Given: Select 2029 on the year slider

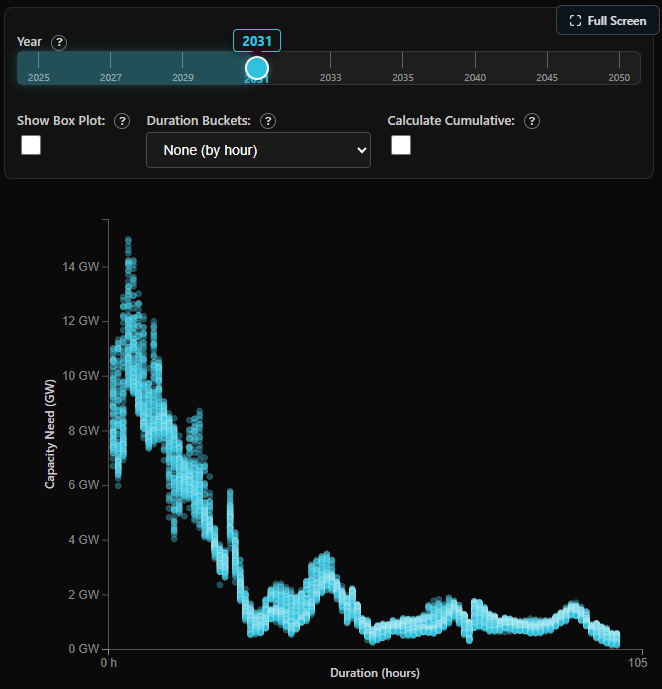Looking at the screenshot, I should tap(183, 77).
